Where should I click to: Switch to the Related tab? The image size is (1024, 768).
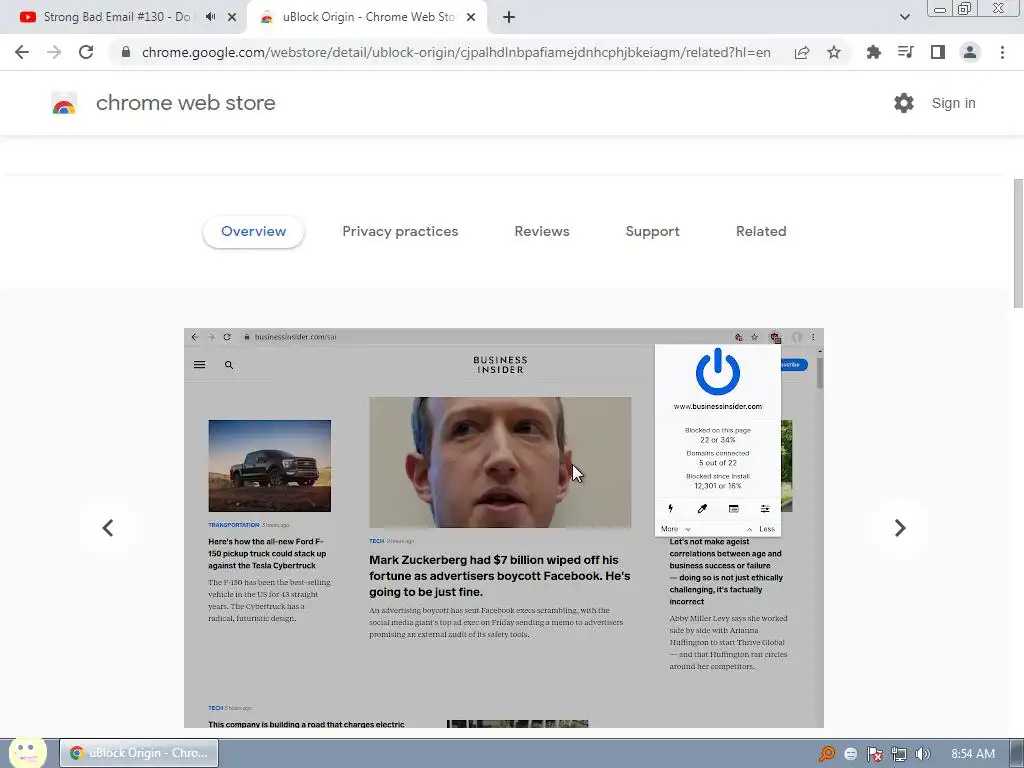(x=761, y=231)
